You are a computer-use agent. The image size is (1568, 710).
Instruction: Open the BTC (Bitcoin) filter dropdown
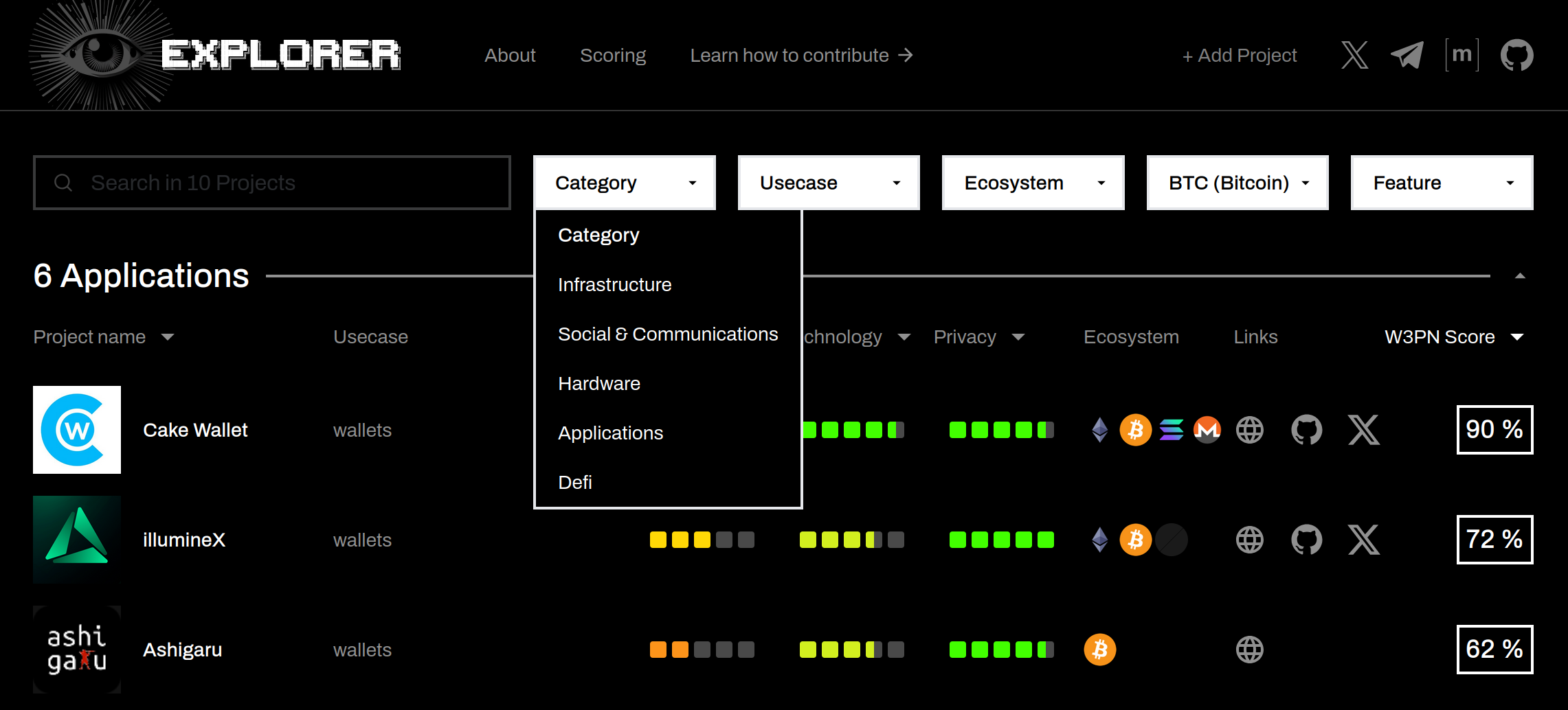tap(1237, 183)
